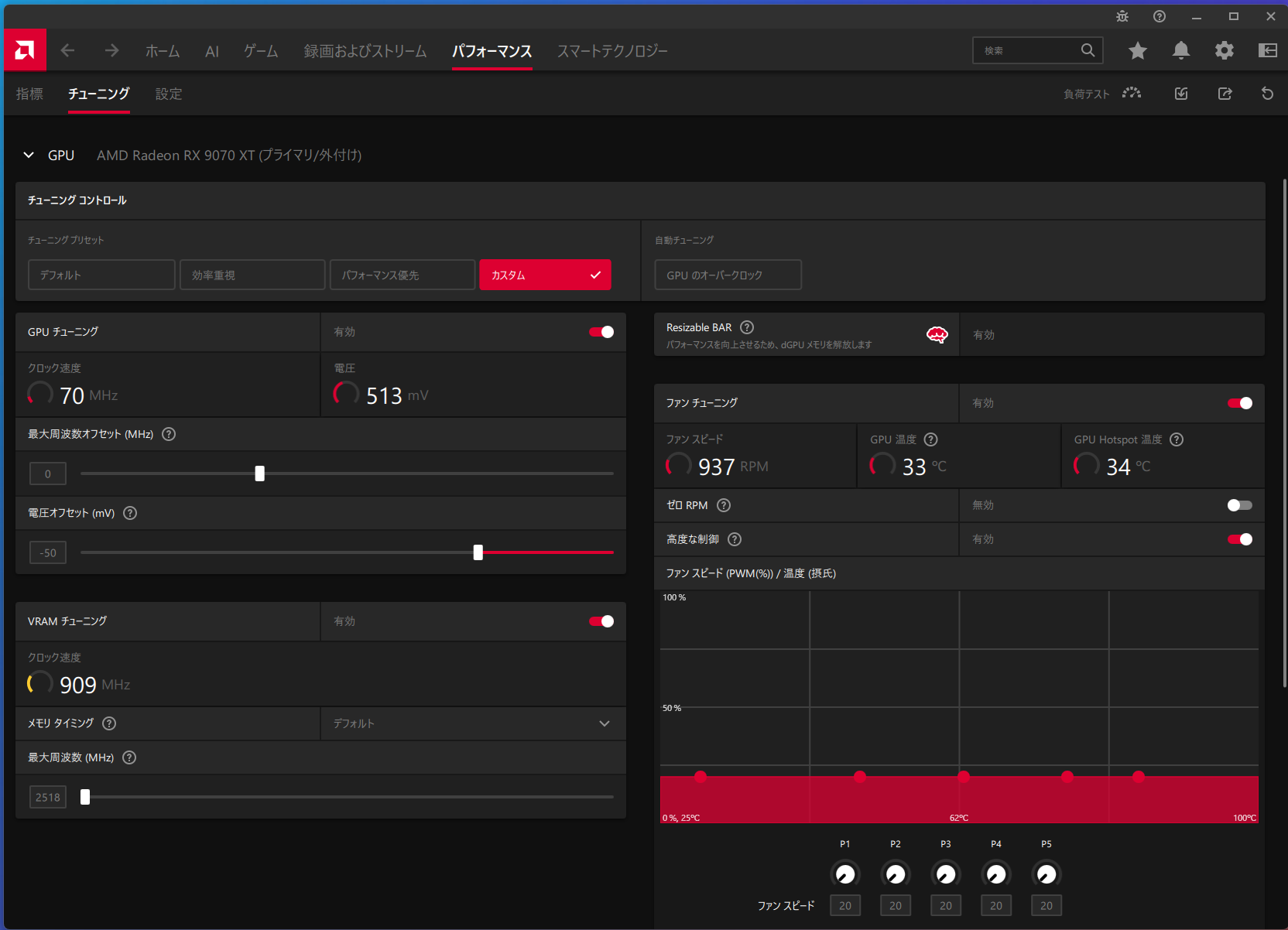Click the P5 fan speed dial
The image size is (1288, 930).
pos(1046,874)
